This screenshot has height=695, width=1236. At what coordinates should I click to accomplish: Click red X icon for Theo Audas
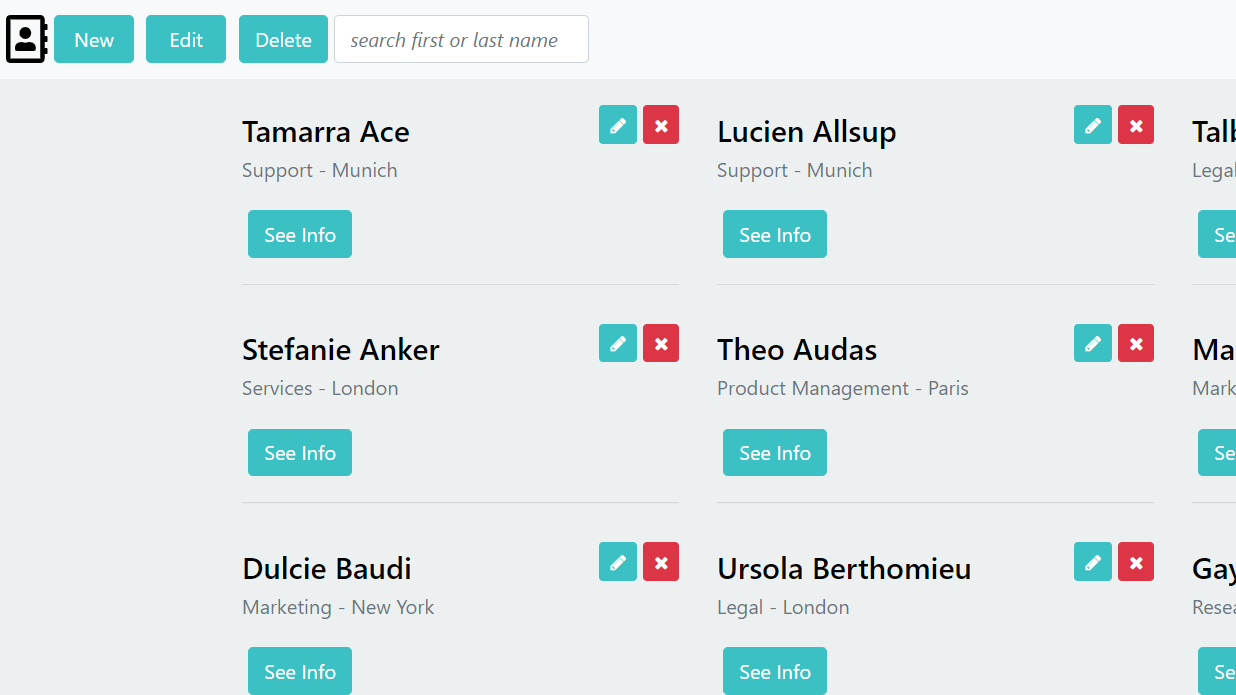(x=1136, y=343)
